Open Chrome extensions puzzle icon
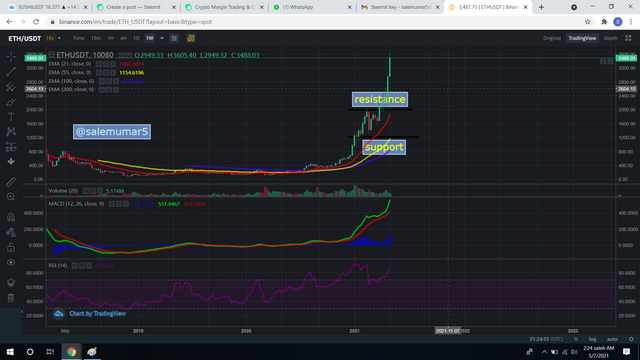The width and height of the screenshot is (640, 360). [x=604, y=22]
